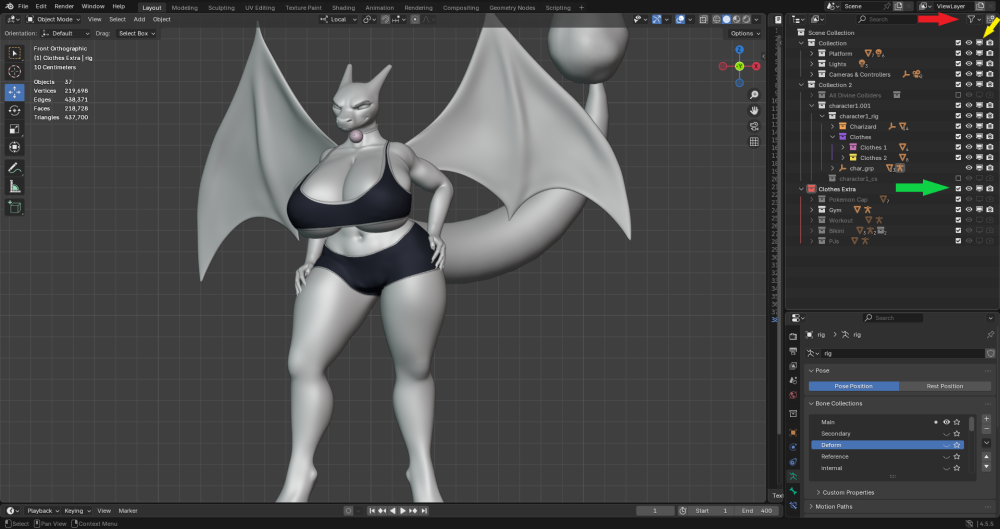The height and width of the screenshot is (529, 1000).
Task: Switch to the Sculpting workspace tab
Action: [x=221, y=8]
